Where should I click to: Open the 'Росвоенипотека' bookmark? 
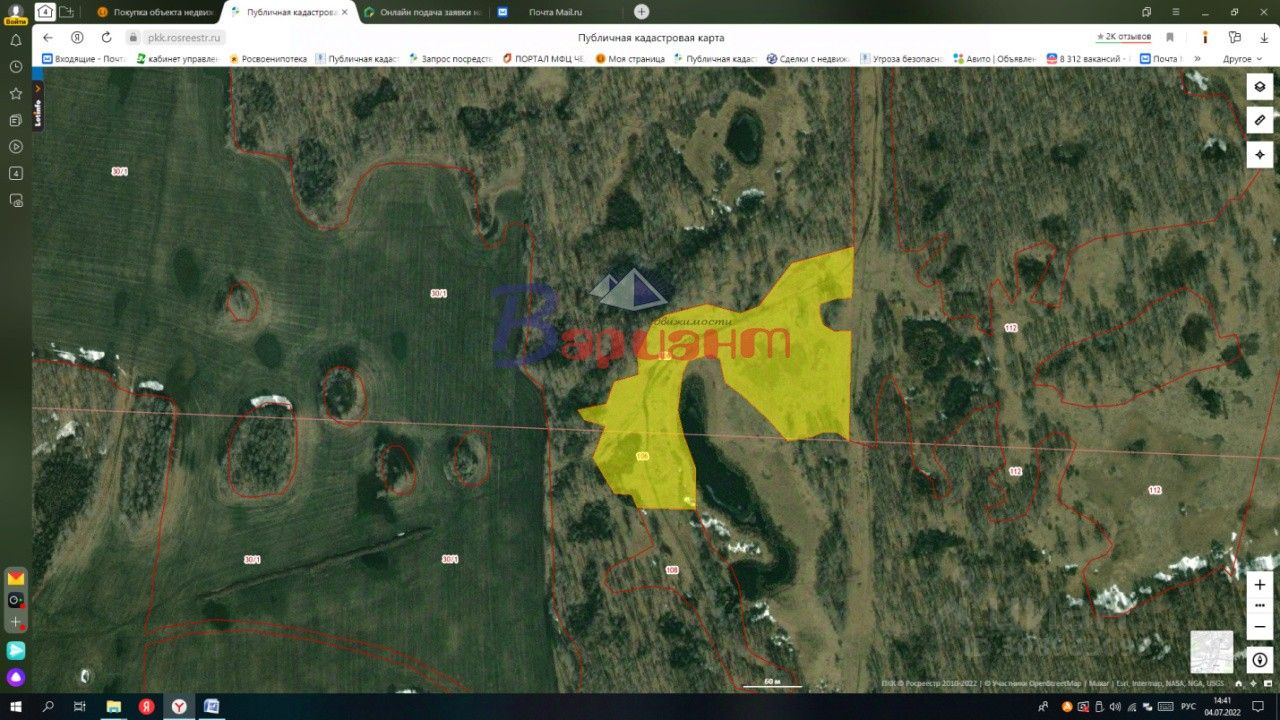click(268, 59)
